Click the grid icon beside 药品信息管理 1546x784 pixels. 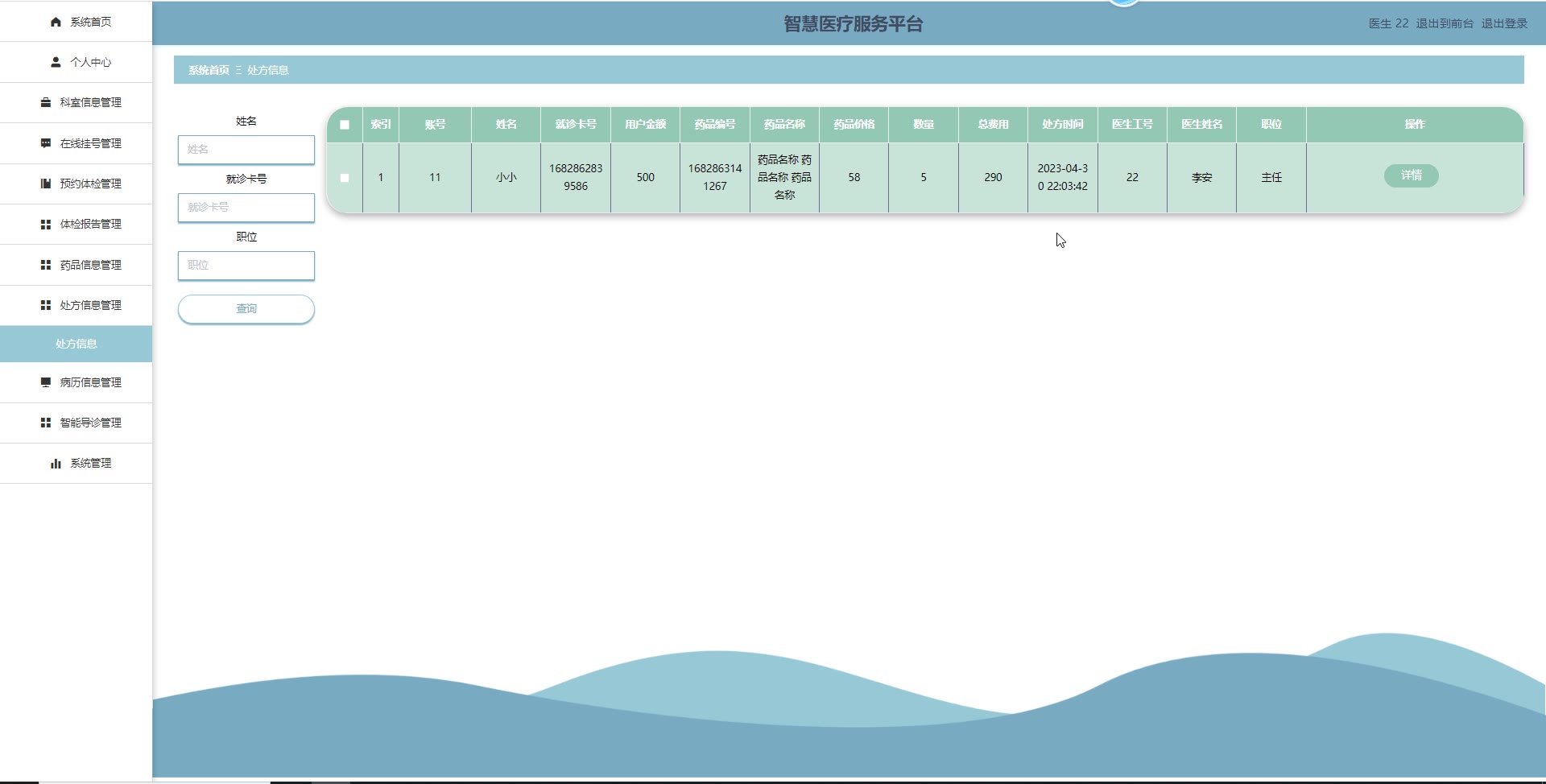(x=46, y=265)
